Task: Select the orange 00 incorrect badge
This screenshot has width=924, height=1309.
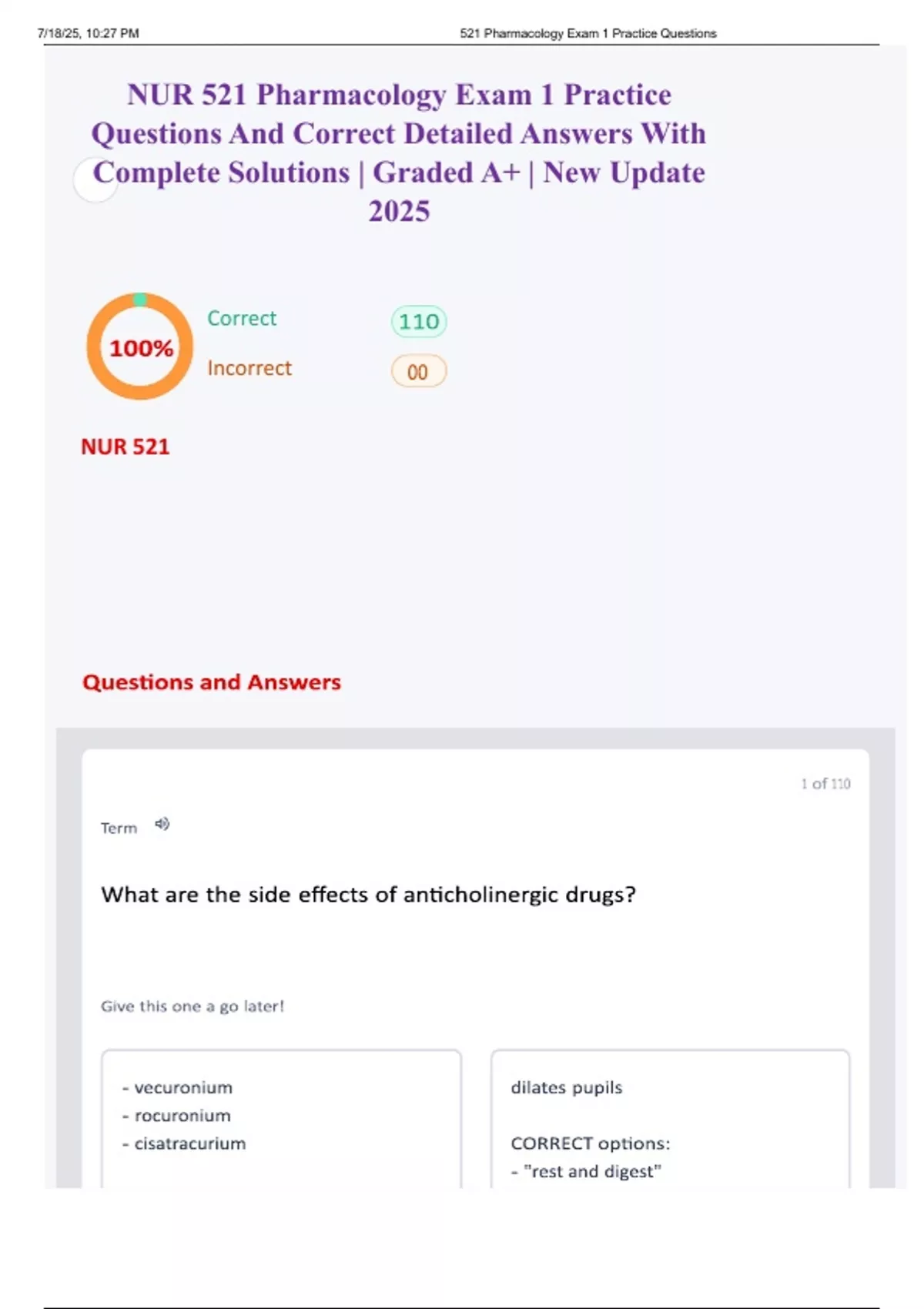Action: pyautogui.click(x=418, y=372)
